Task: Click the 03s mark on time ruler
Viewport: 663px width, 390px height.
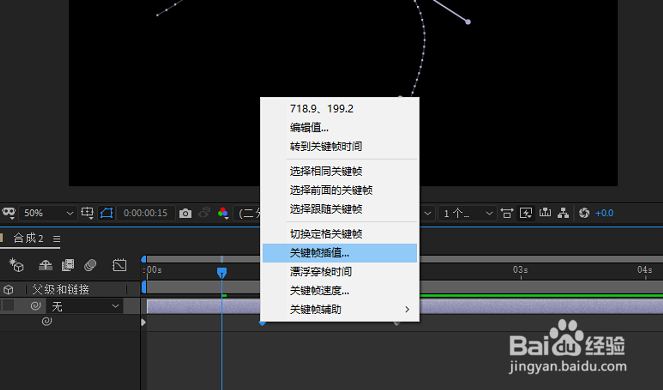Action: [521, 270]
